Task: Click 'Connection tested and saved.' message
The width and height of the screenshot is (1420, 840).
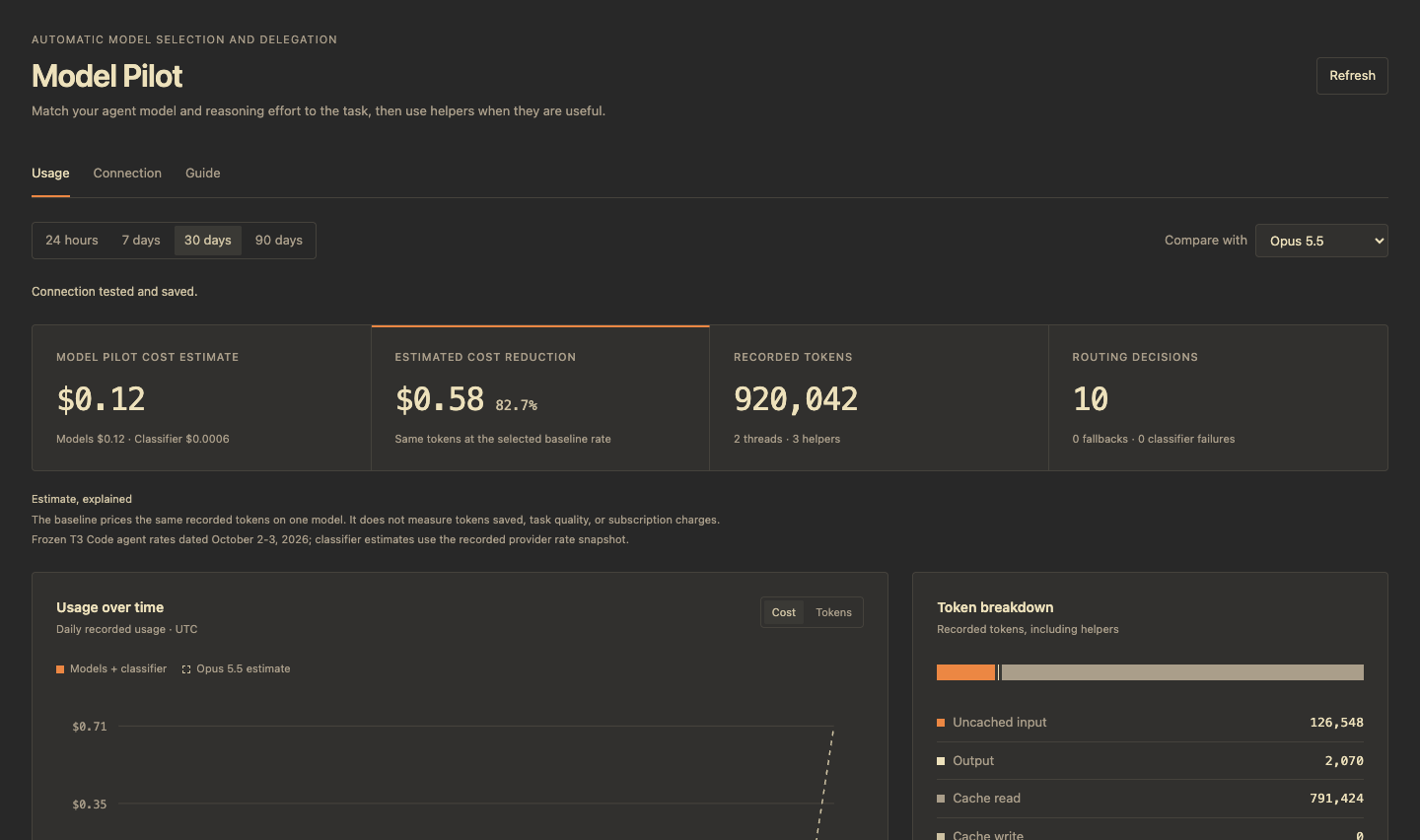Action: point(114,292)
